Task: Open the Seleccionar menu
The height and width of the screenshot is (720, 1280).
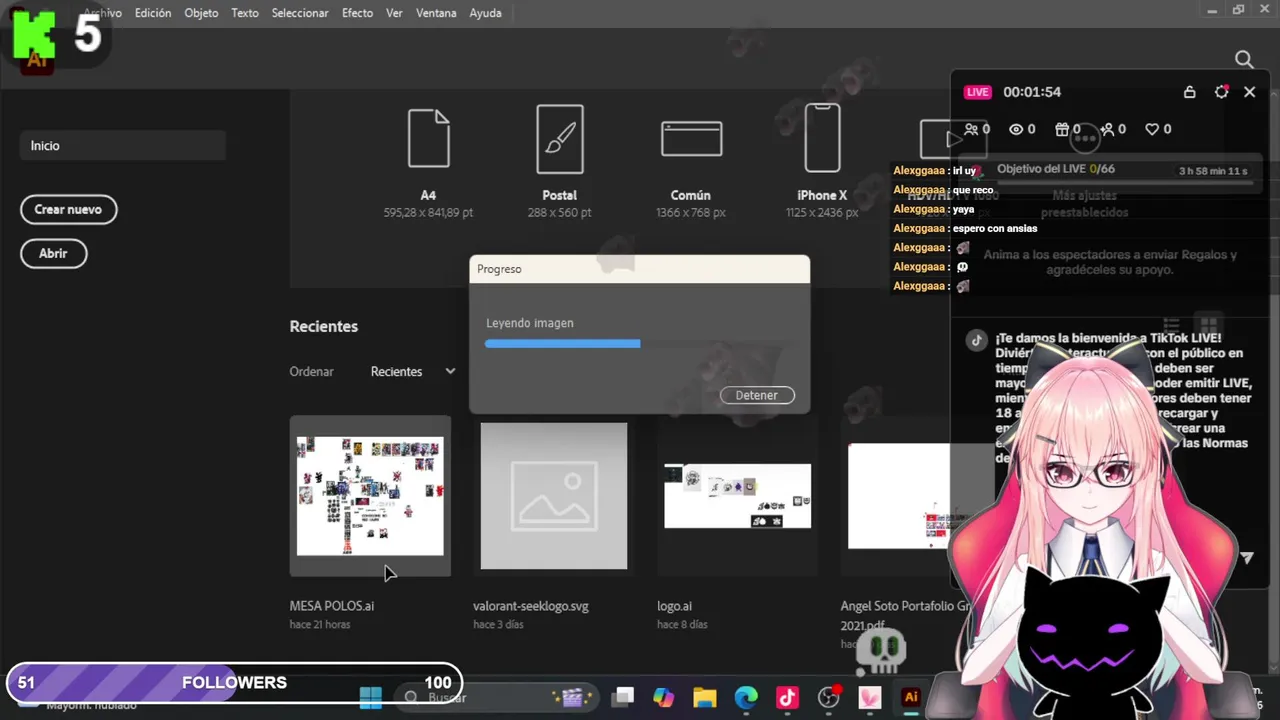Action: [x=300, y=13]
